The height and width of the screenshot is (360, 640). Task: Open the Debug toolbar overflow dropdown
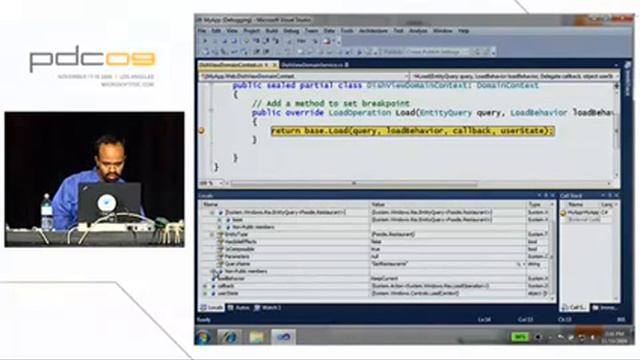[x=338, y=41]
